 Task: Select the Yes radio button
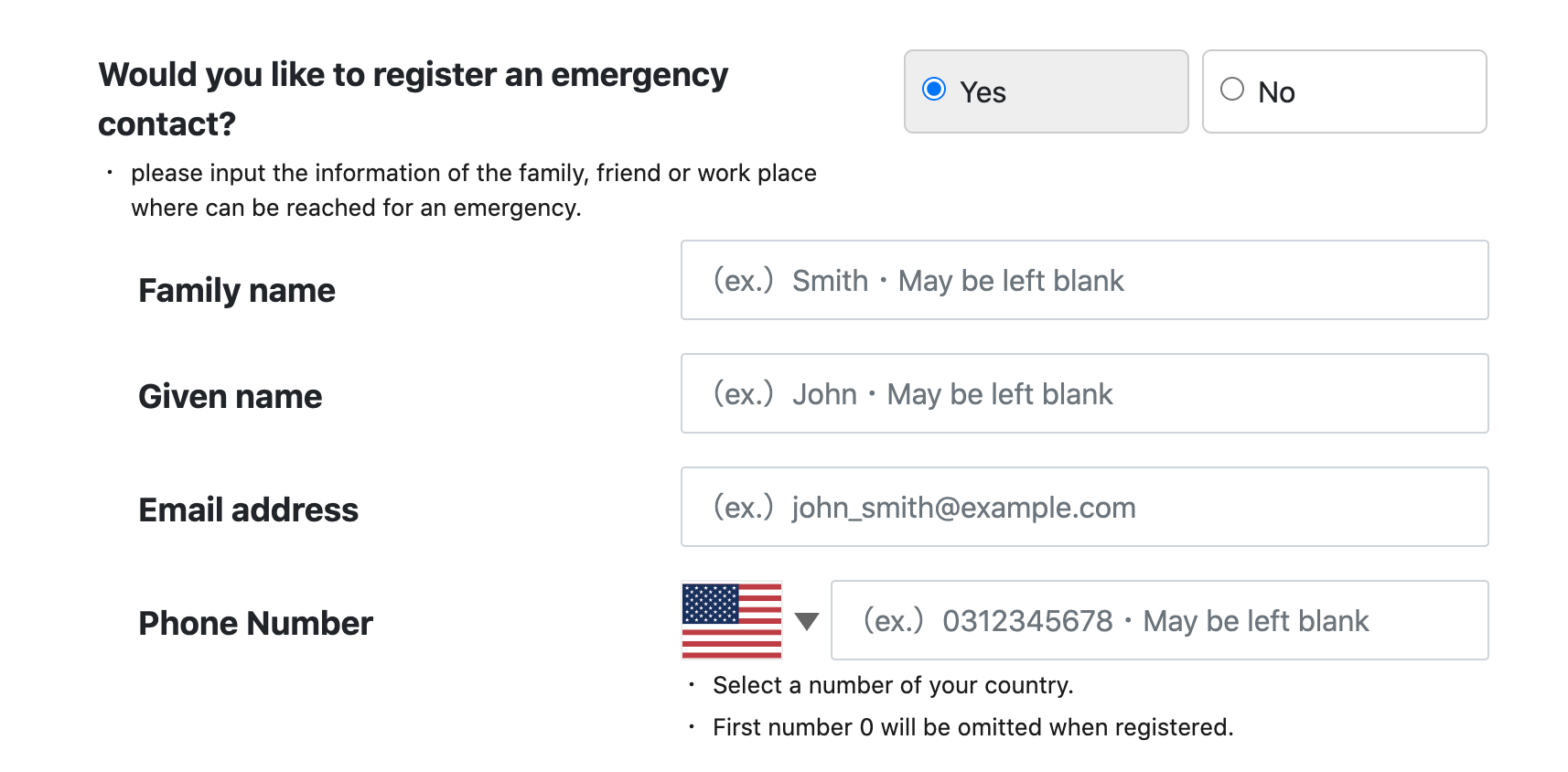pyautogui.click(x=934, y=90)
